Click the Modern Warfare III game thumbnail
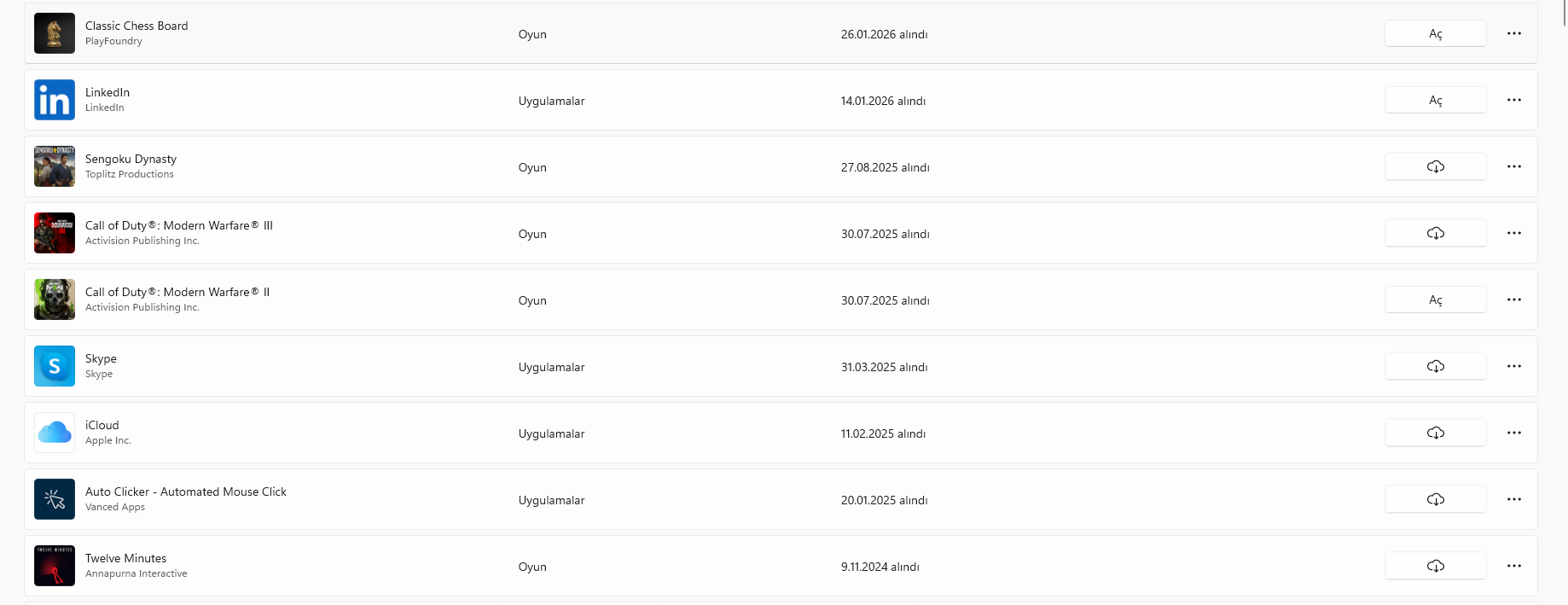 pos(55,233)
